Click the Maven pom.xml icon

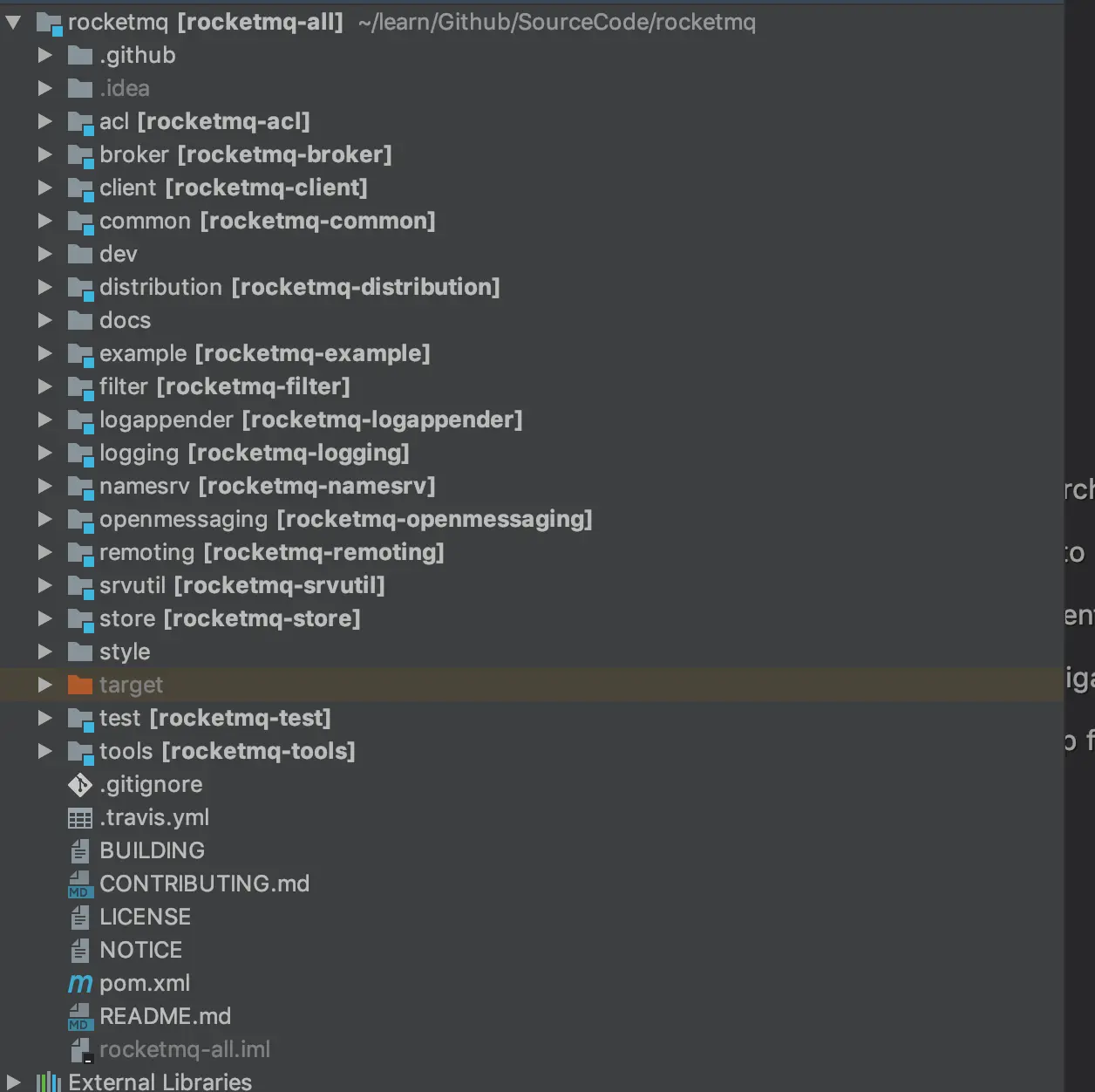tap(80, 984)
